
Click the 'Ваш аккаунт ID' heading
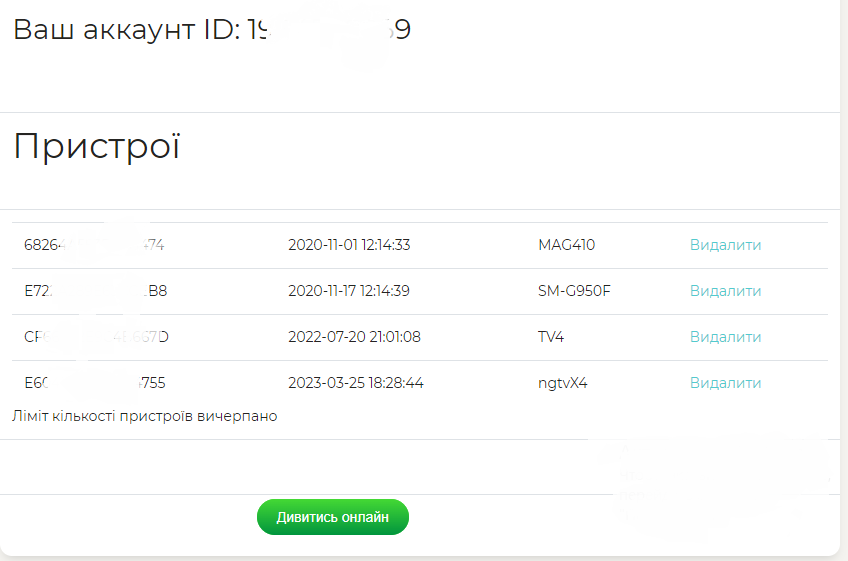point(211,30)
